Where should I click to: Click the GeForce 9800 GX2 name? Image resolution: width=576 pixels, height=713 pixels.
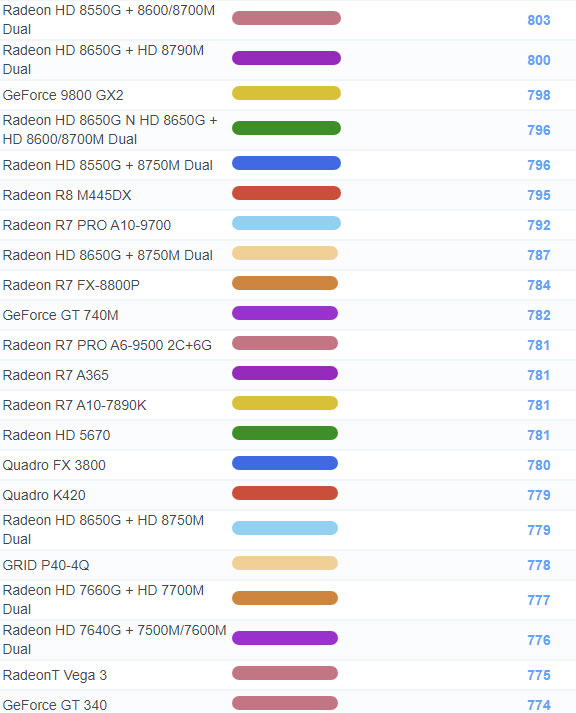tap(63, 95)
